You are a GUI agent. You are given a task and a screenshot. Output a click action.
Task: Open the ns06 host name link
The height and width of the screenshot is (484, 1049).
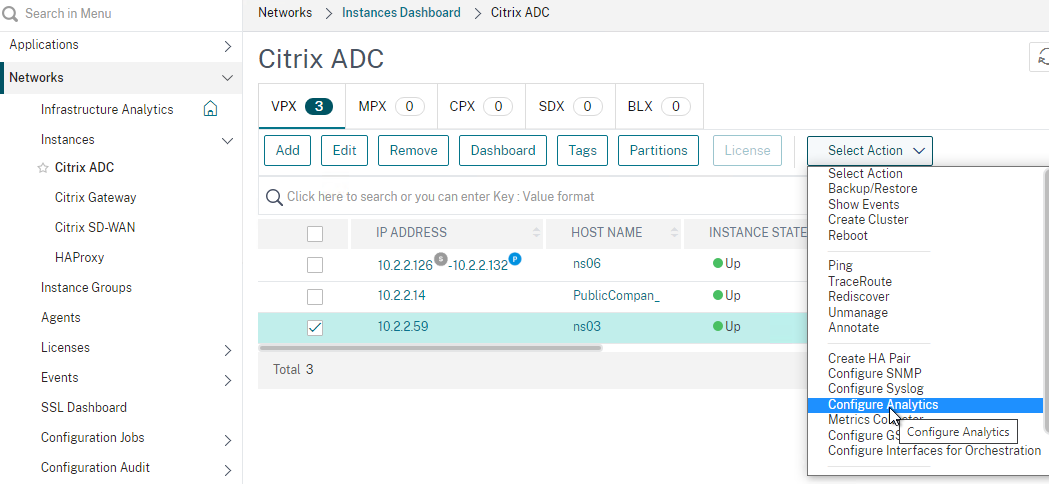(587, 264)
